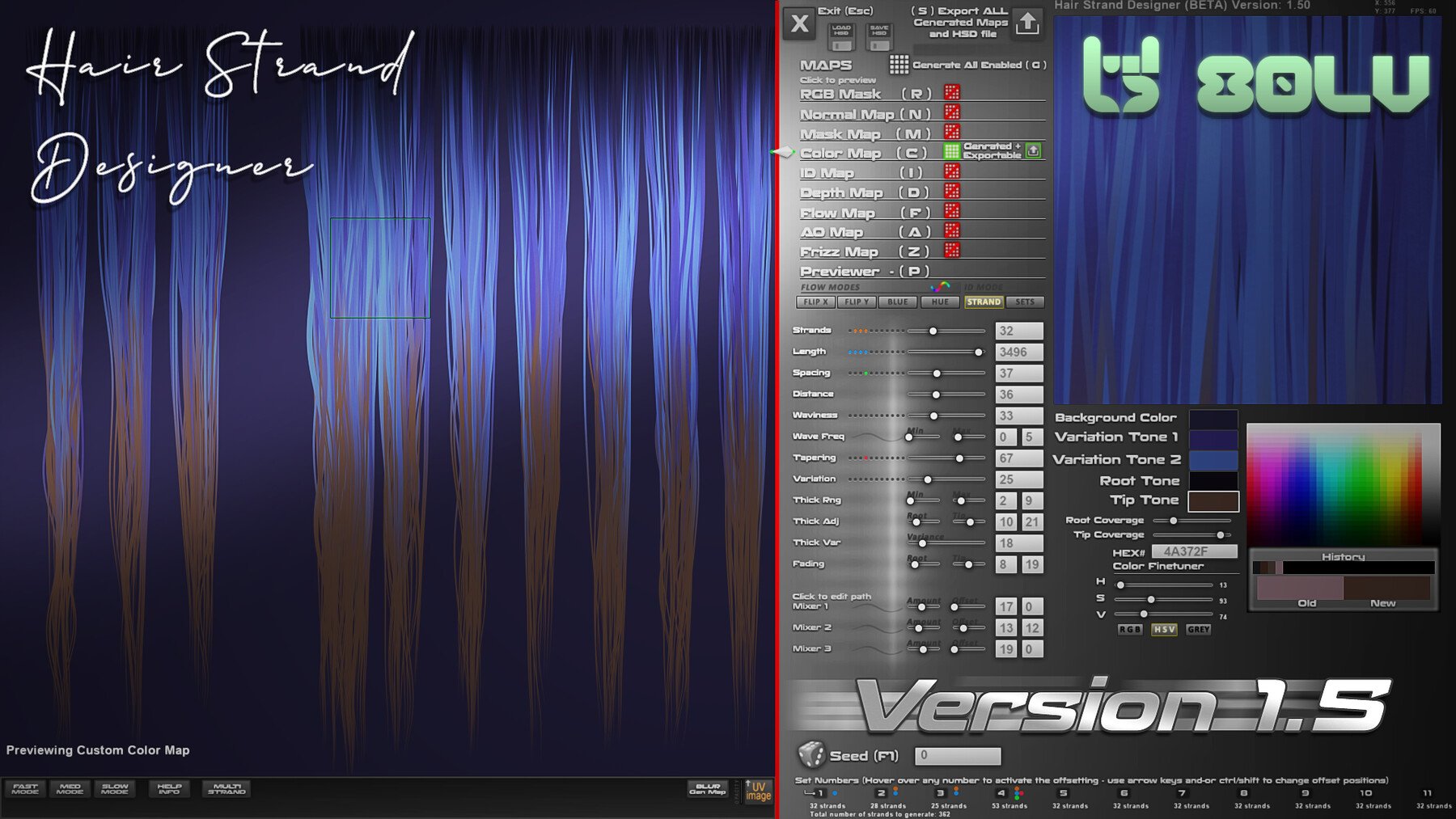Toggle the UV image overlay option

(x=757, y=790)
